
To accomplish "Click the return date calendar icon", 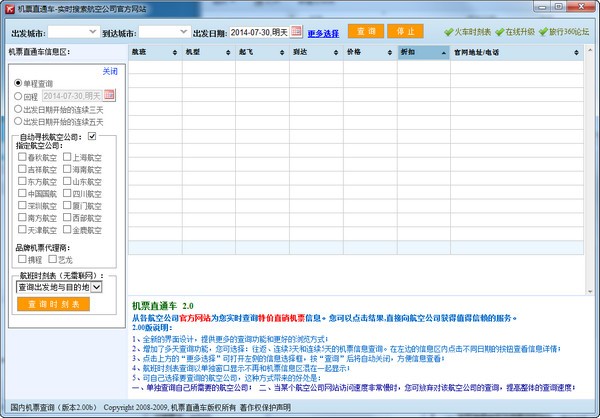I will pyautogui.click(x=109, y=95).
